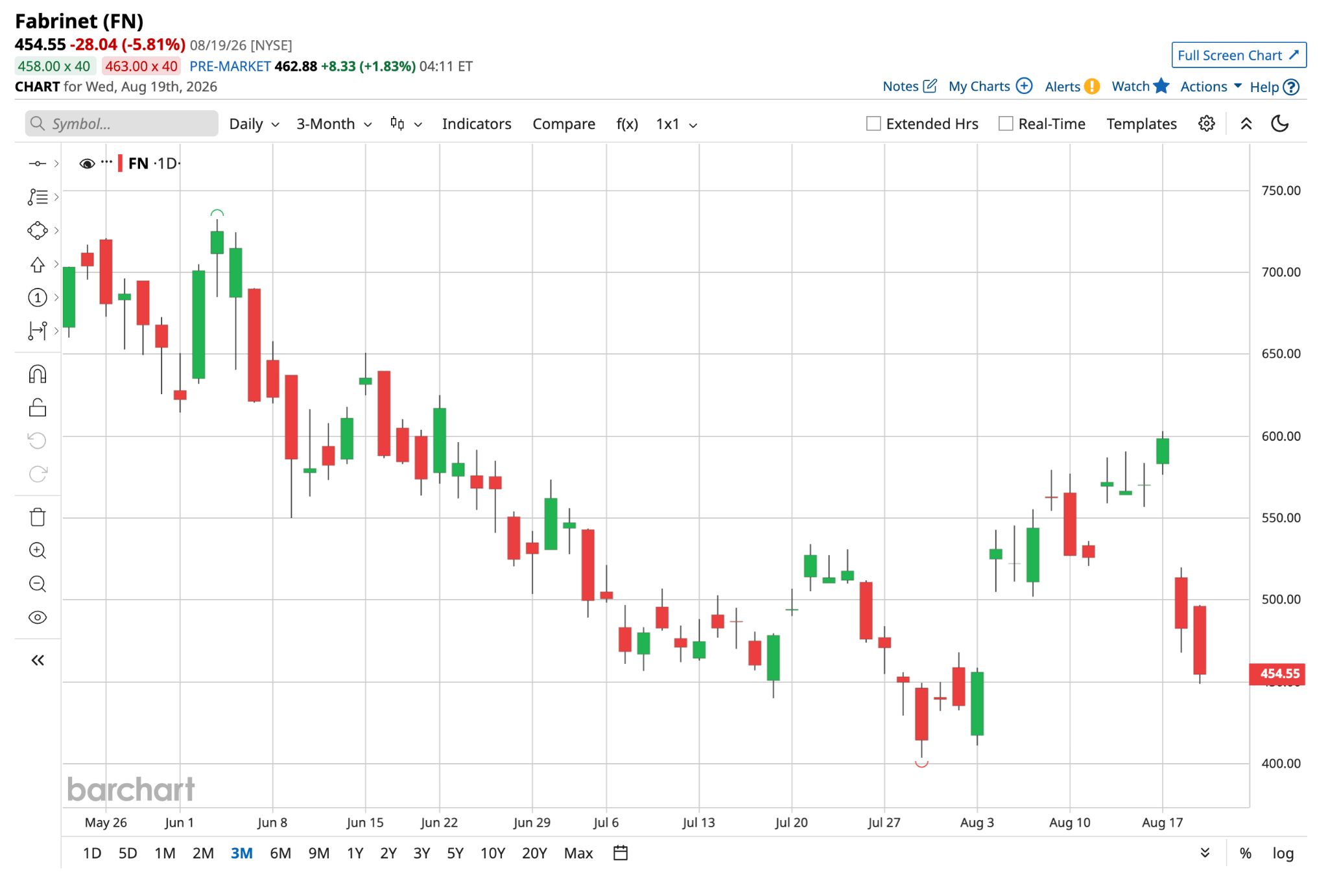Select the 6M time range
Screen dimensions: 1328x896
tap(280, 853)
